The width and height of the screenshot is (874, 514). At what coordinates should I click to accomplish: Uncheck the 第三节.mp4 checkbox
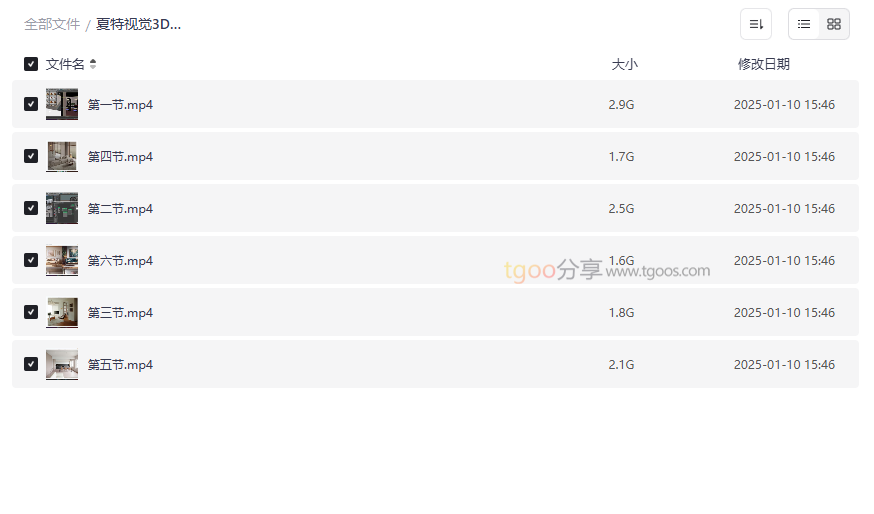pyautogui.click(x=31, y=312)
